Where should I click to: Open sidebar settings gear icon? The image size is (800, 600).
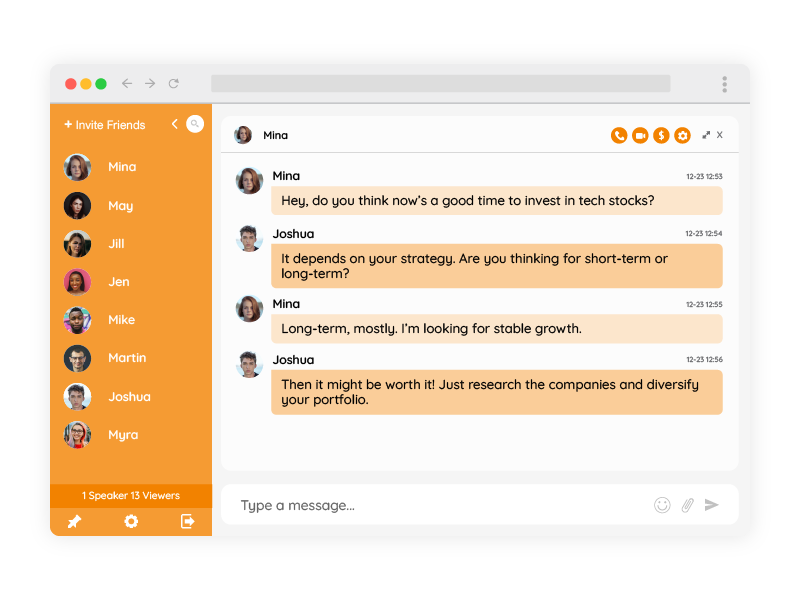[x=131, y=521]
